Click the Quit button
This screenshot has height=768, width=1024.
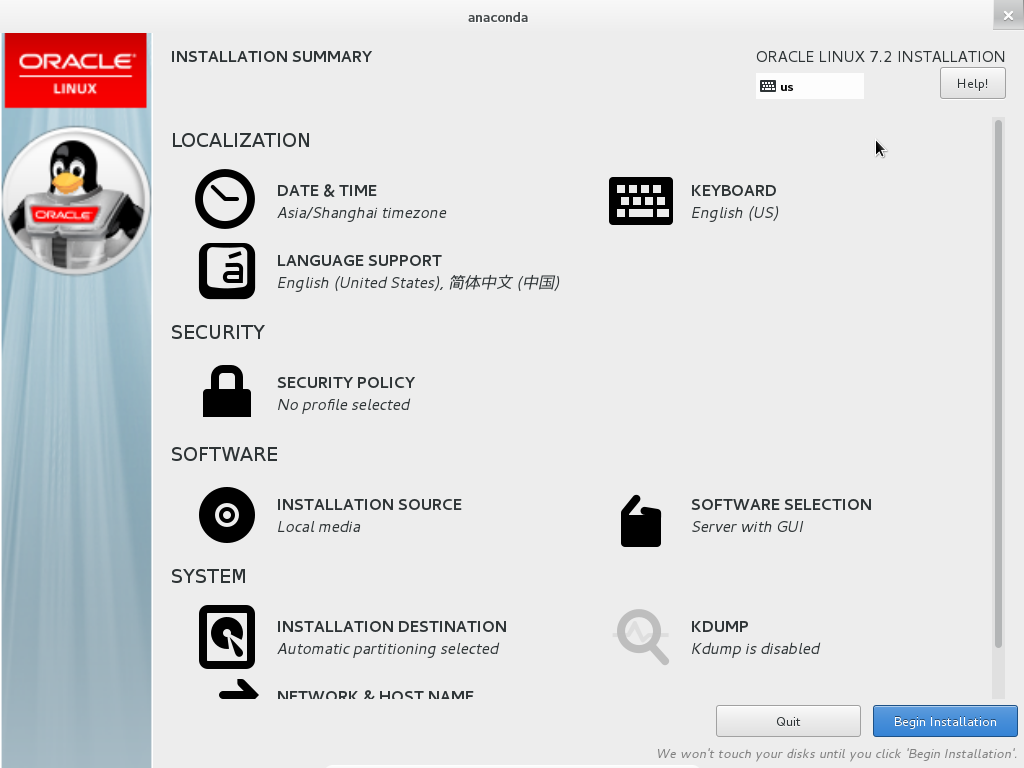coord(788,722)
